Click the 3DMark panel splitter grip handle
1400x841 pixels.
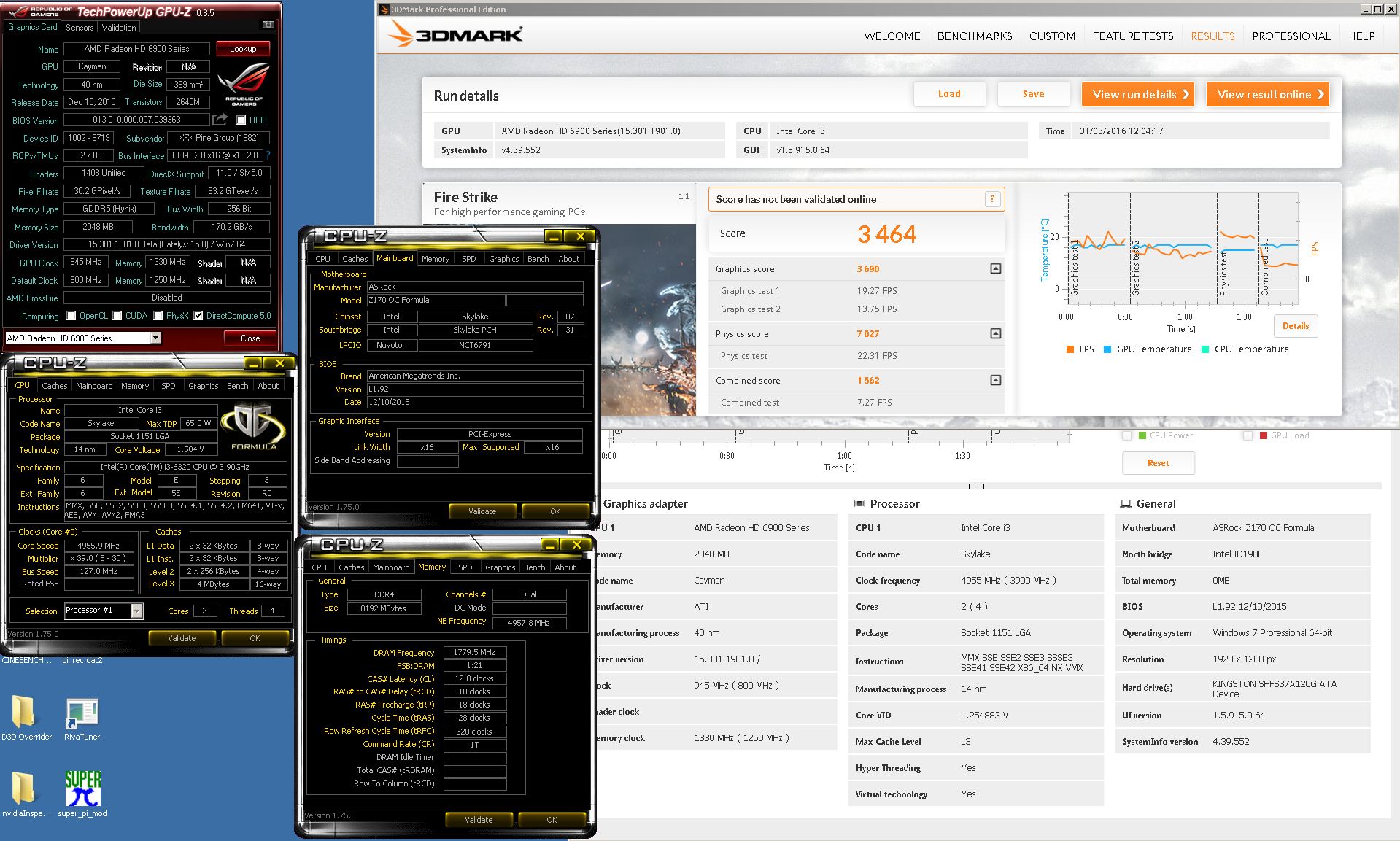pyautogui.click(x=976, y=486)
